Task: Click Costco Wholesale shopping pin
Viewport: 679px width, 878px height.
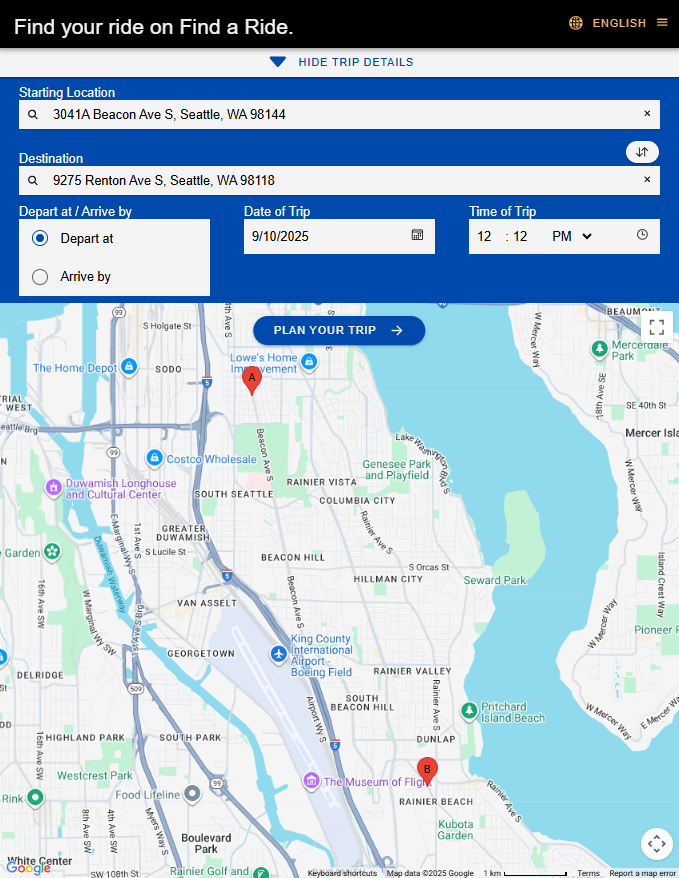Action: [x=154, y=458]
